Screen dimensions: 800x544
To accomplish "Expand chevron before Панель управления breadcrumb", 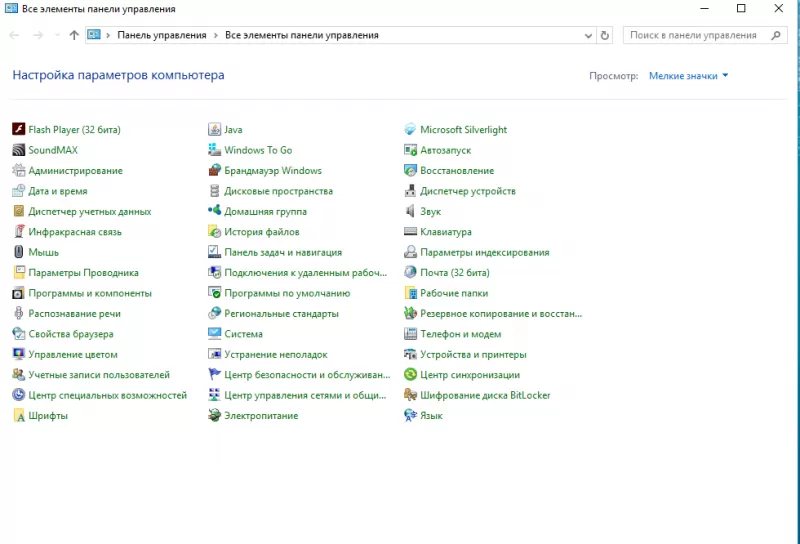I will pyautogui.click(x=108, y=35).
